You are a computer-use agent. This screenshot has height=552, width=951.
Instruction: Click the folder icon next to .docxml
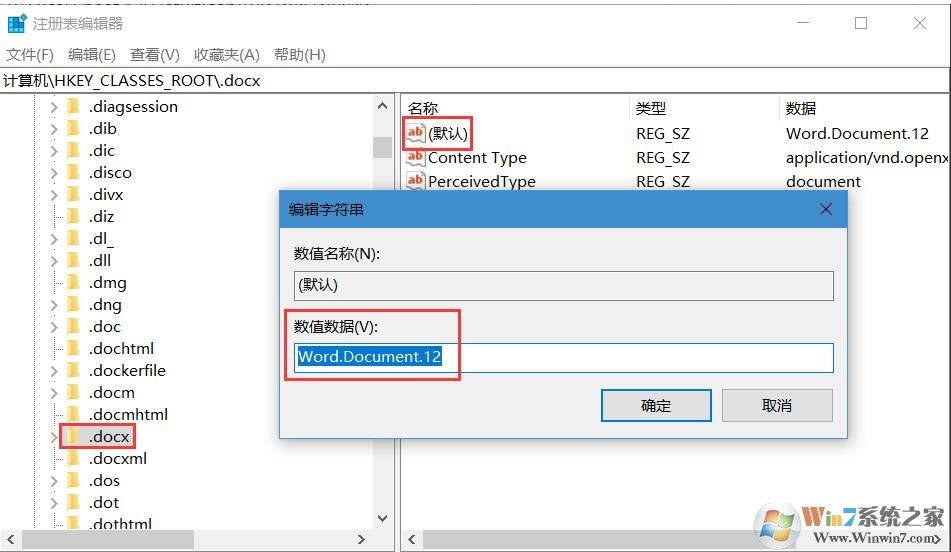click(73, 459)
